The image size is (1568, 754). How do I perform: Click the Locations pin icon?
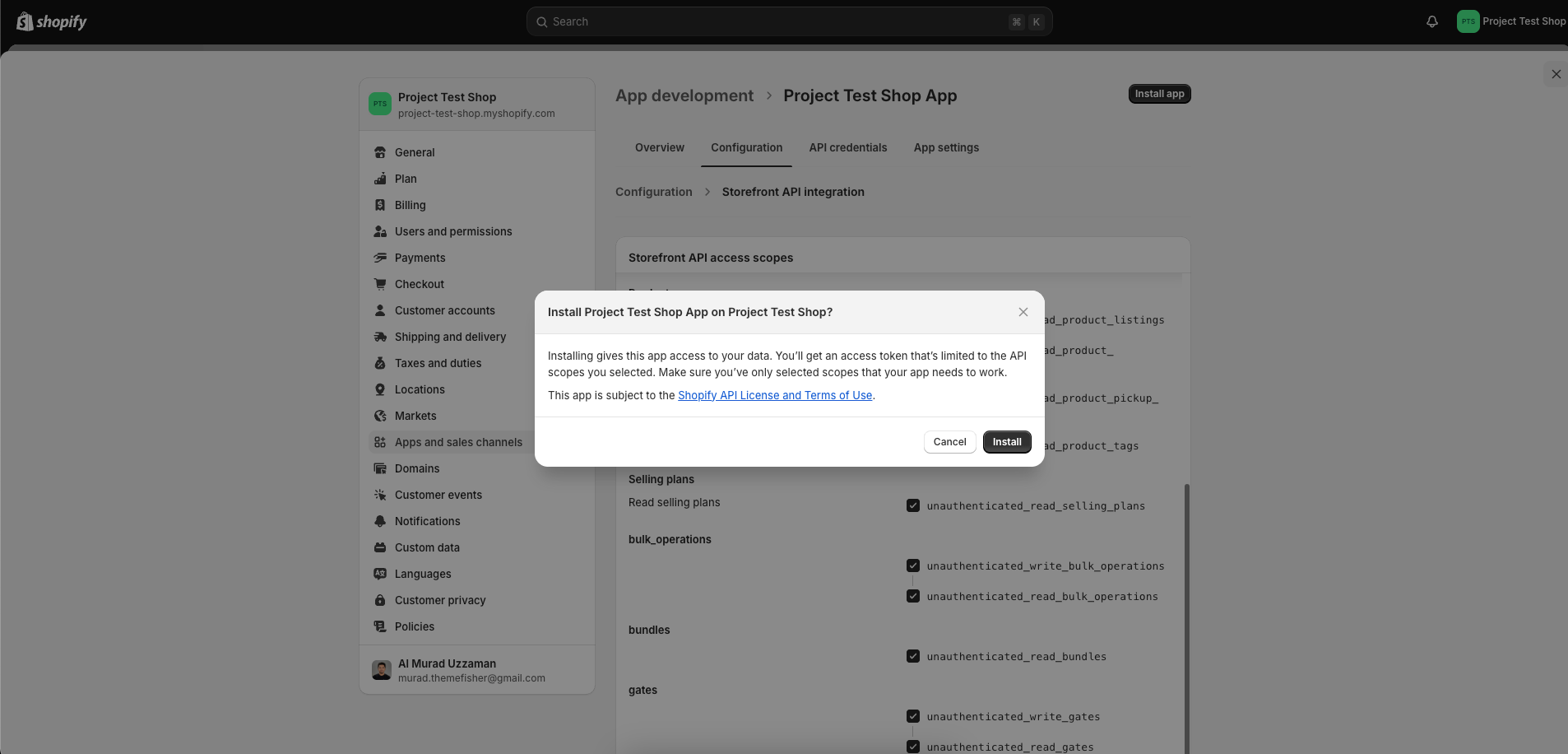pyautogui.click(x=379, y=389)
